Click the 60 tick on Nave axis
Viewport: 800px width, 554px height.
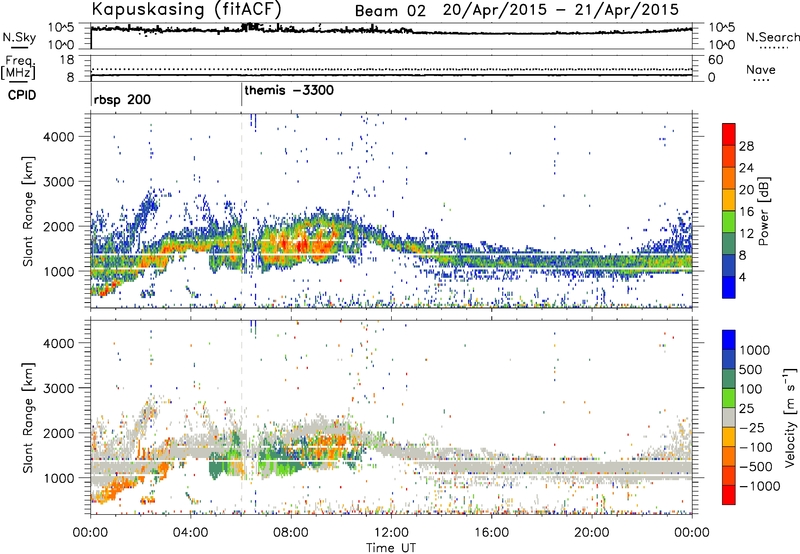pyautogui.click(x=715, y=60)
